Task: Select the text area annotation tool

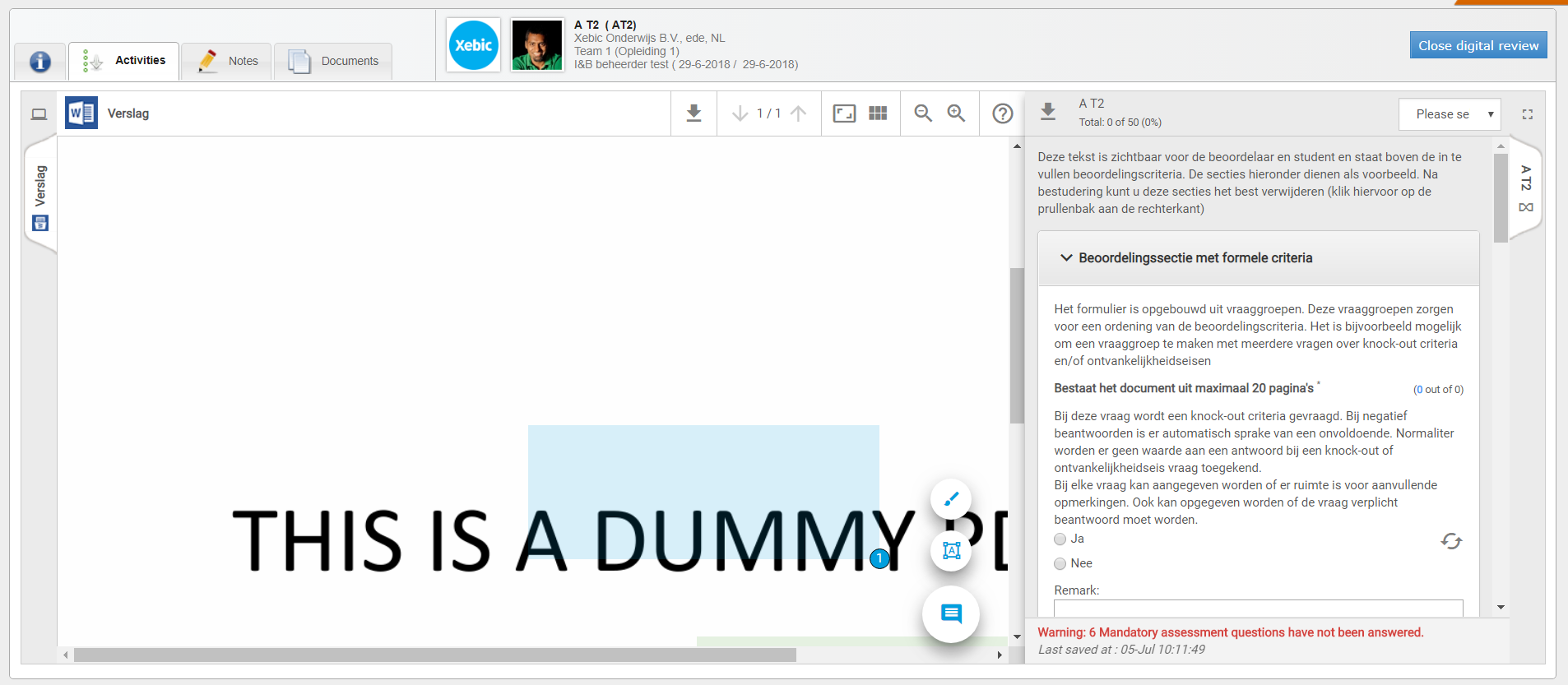Action: (x=951, y=551)
